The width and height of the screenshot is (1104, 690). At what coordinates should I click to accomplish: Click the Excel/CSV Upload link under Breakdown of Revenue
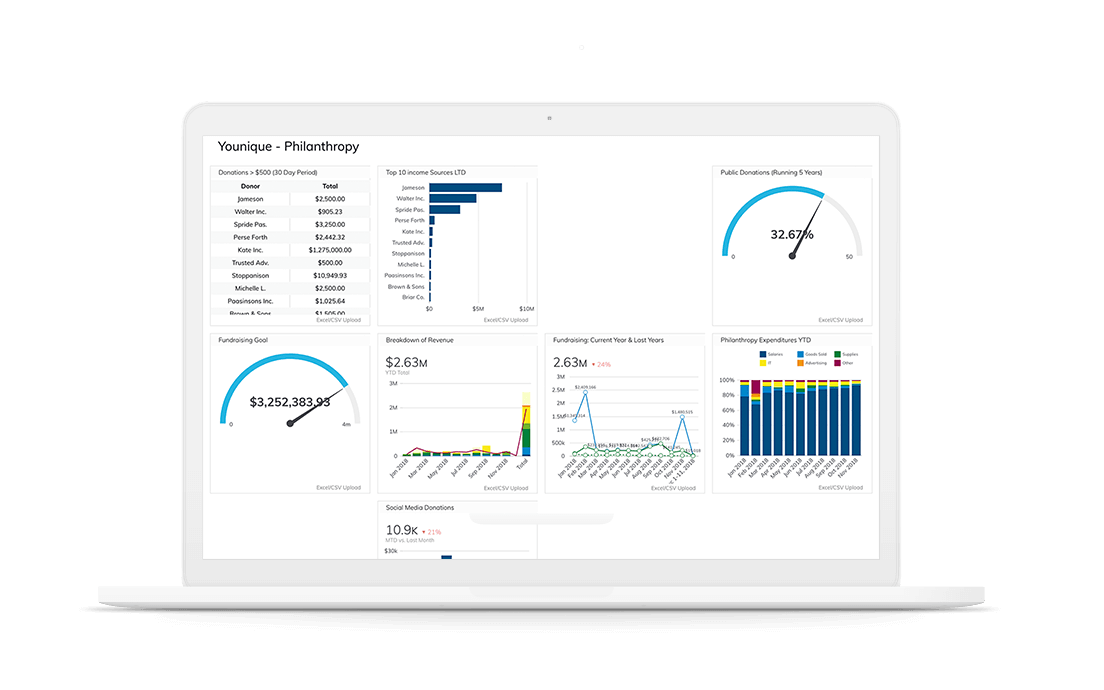(x=508, y=488)
